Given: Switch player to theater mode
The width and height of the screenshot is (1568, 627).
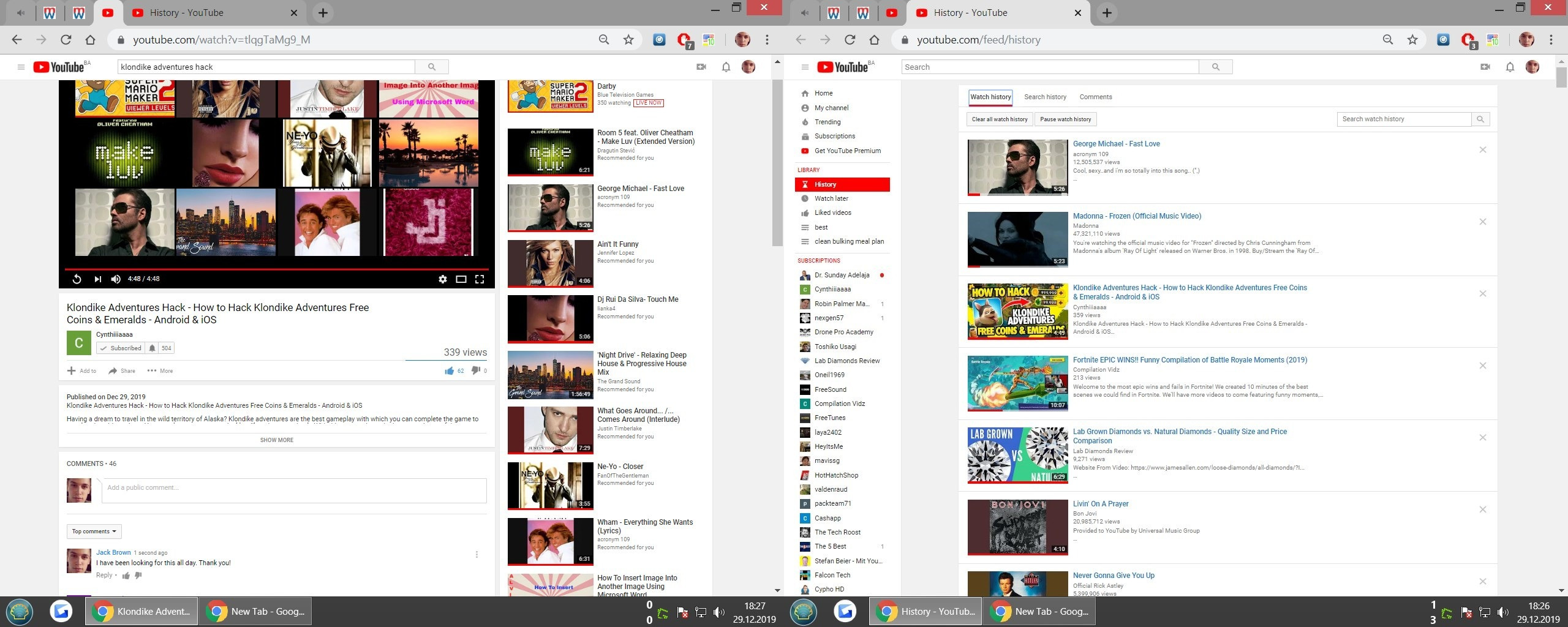Looking at the screenshot, I should tap(461, 279).
